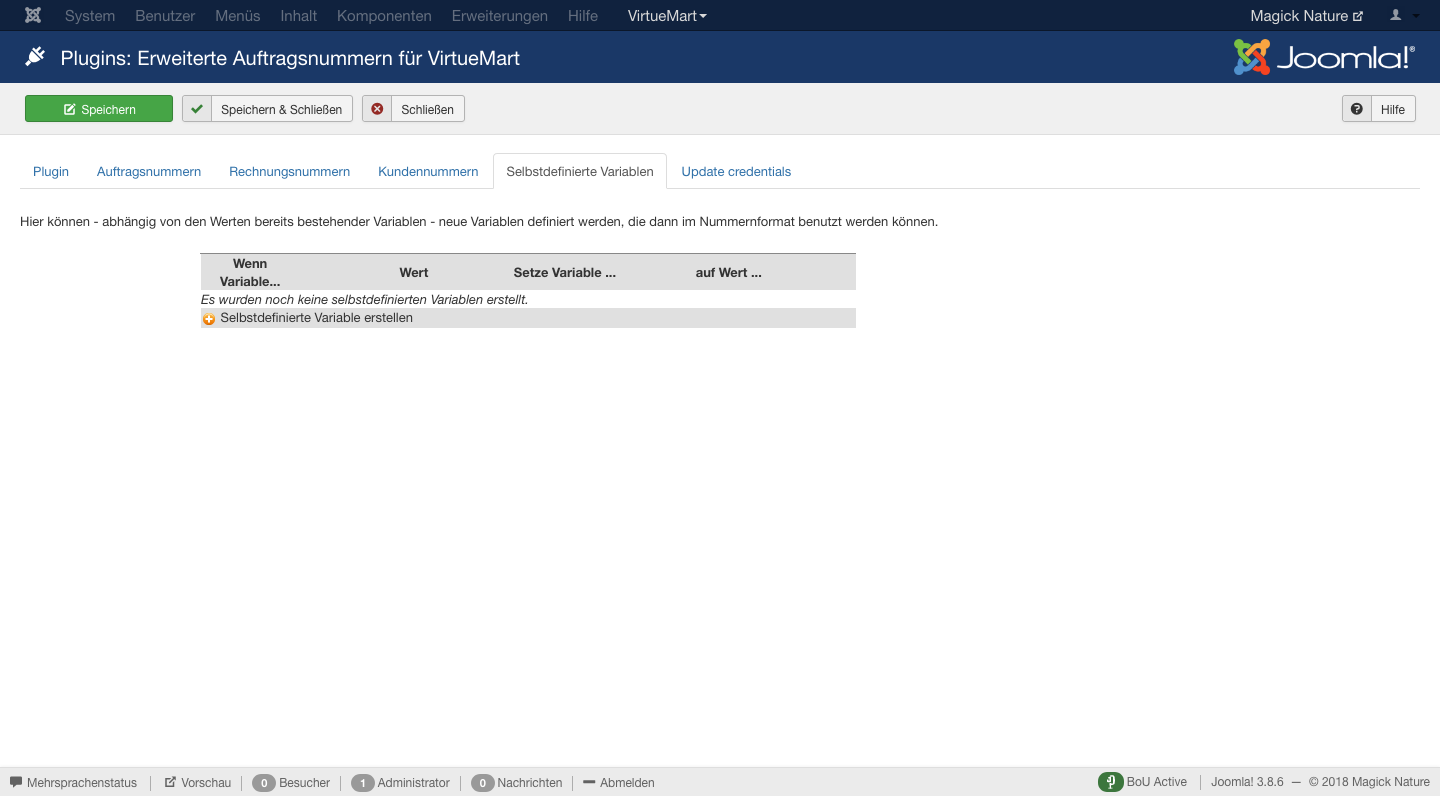The width and height of the screenshot is (1440, 796).
Task: Expand the VirtueMart dropdown menu
Action: click(667, 16)
